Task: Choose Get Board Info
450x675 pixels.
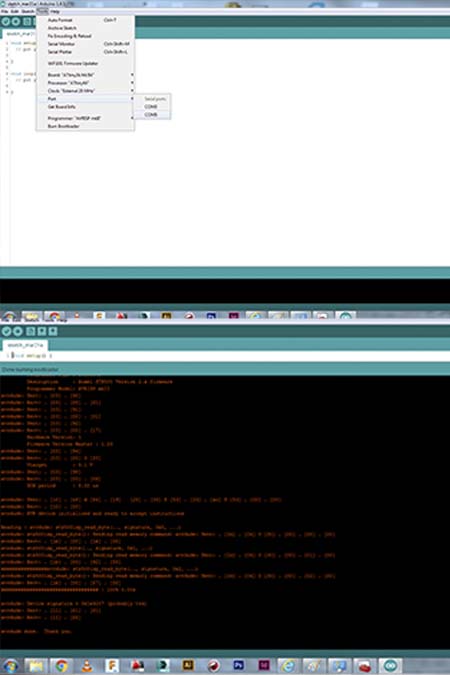Action: point(85,107)
